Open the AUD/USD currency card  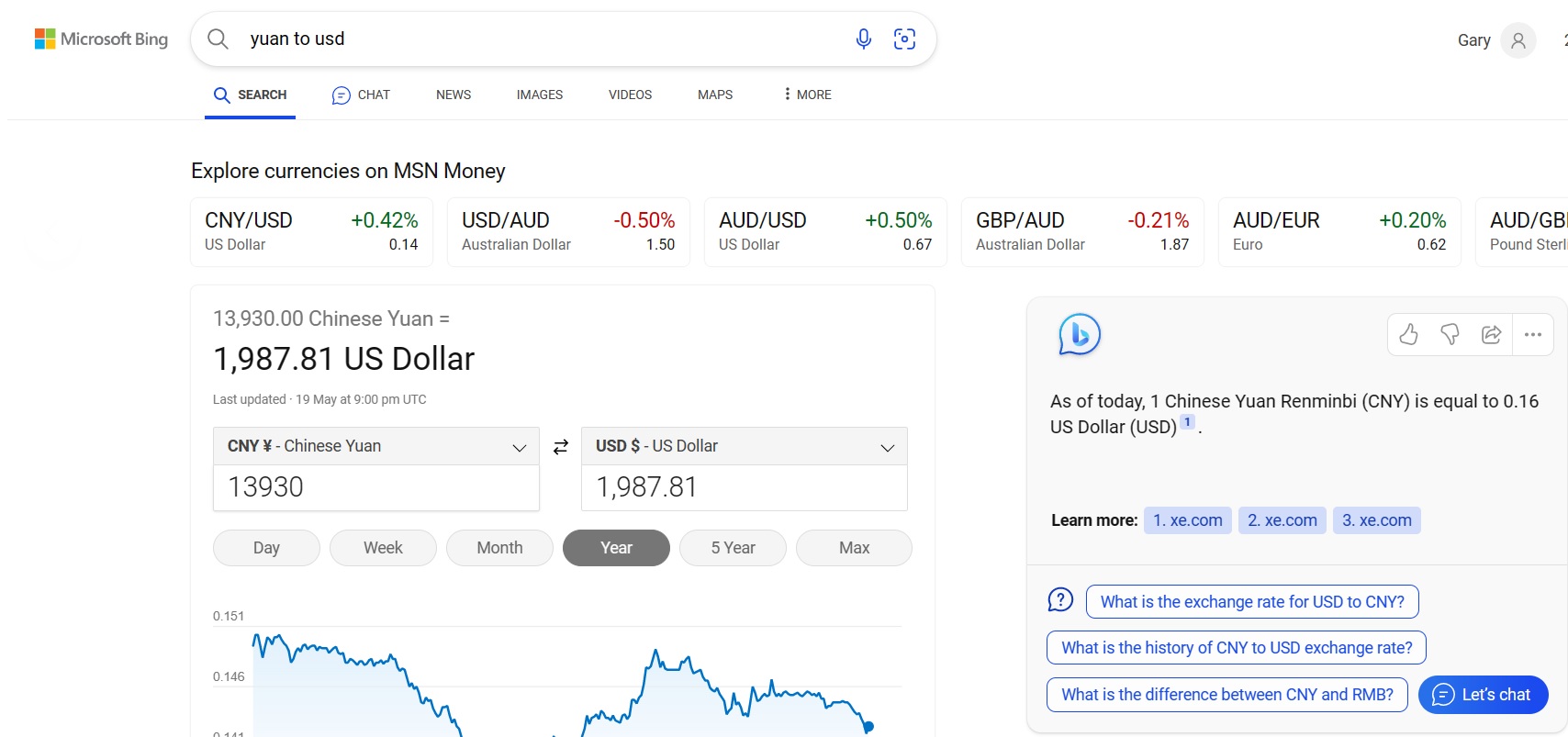coord(825,232)
